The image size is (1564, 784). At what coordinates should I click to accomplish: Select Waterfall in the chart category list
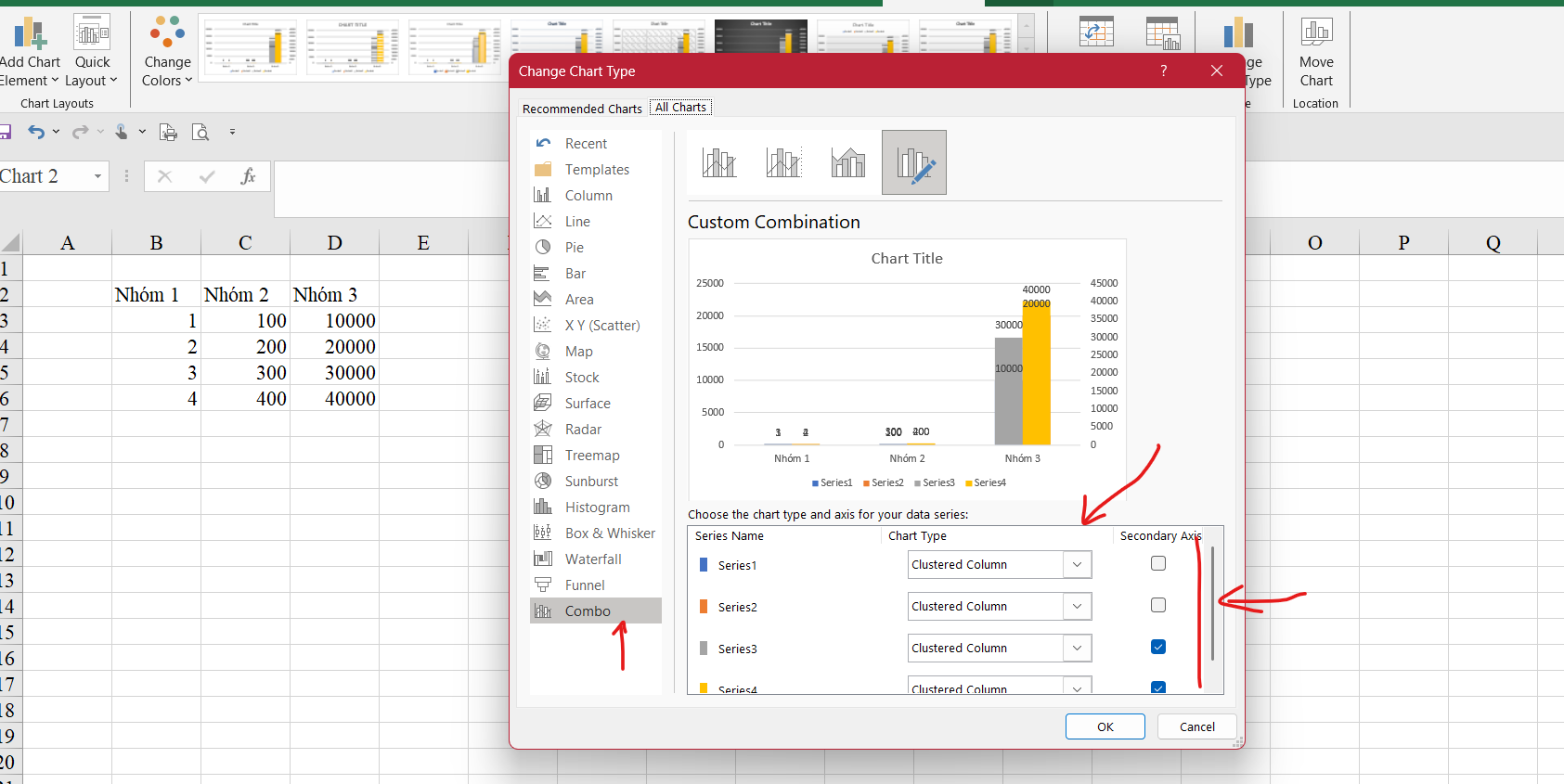(x=593, y=559)
